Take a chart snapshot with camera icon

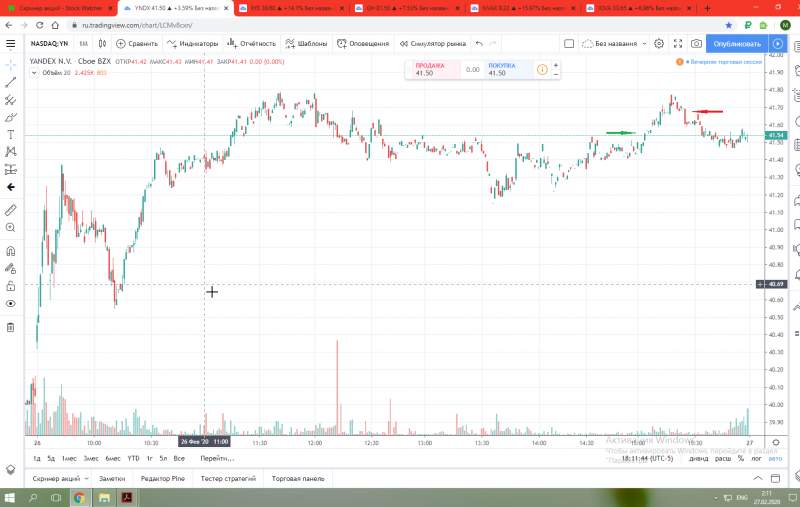[696, 44]
